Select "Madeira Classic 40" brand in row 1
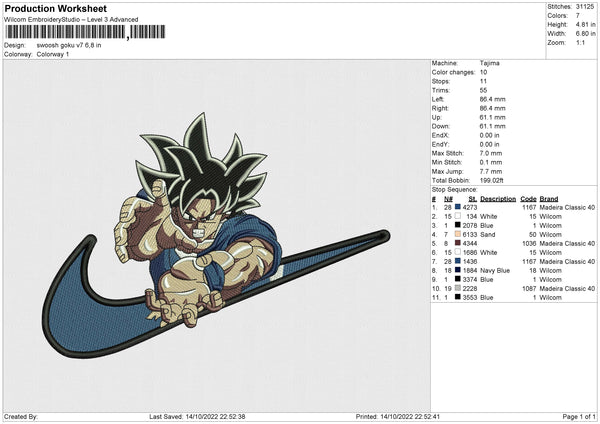Viewport: 600px width, 424px height. coord(567,207)
